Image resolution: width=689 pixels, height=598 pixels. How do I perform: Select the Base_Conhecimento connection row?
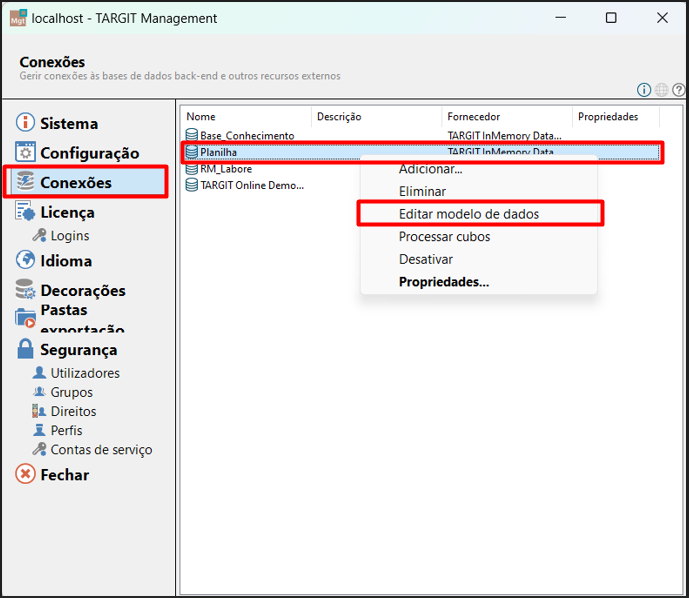(421, 135)
